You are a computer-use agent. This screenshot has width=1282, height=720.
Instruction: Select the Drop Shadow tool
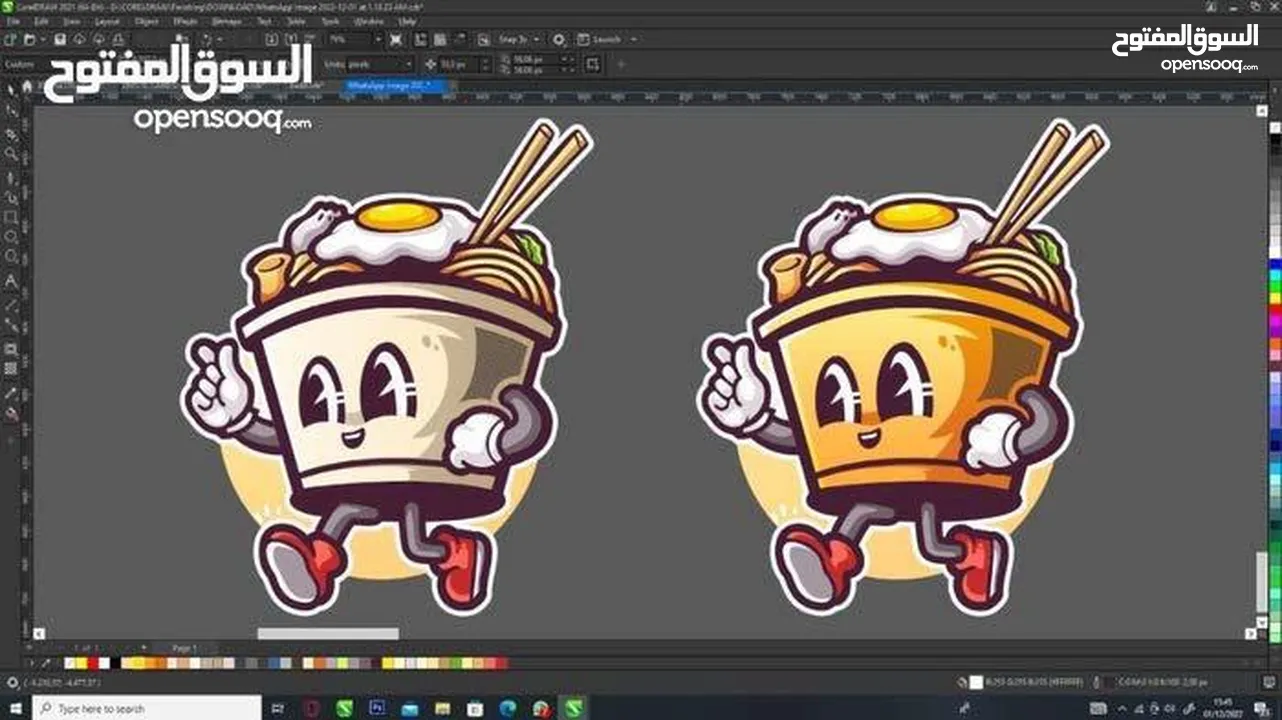11,348
